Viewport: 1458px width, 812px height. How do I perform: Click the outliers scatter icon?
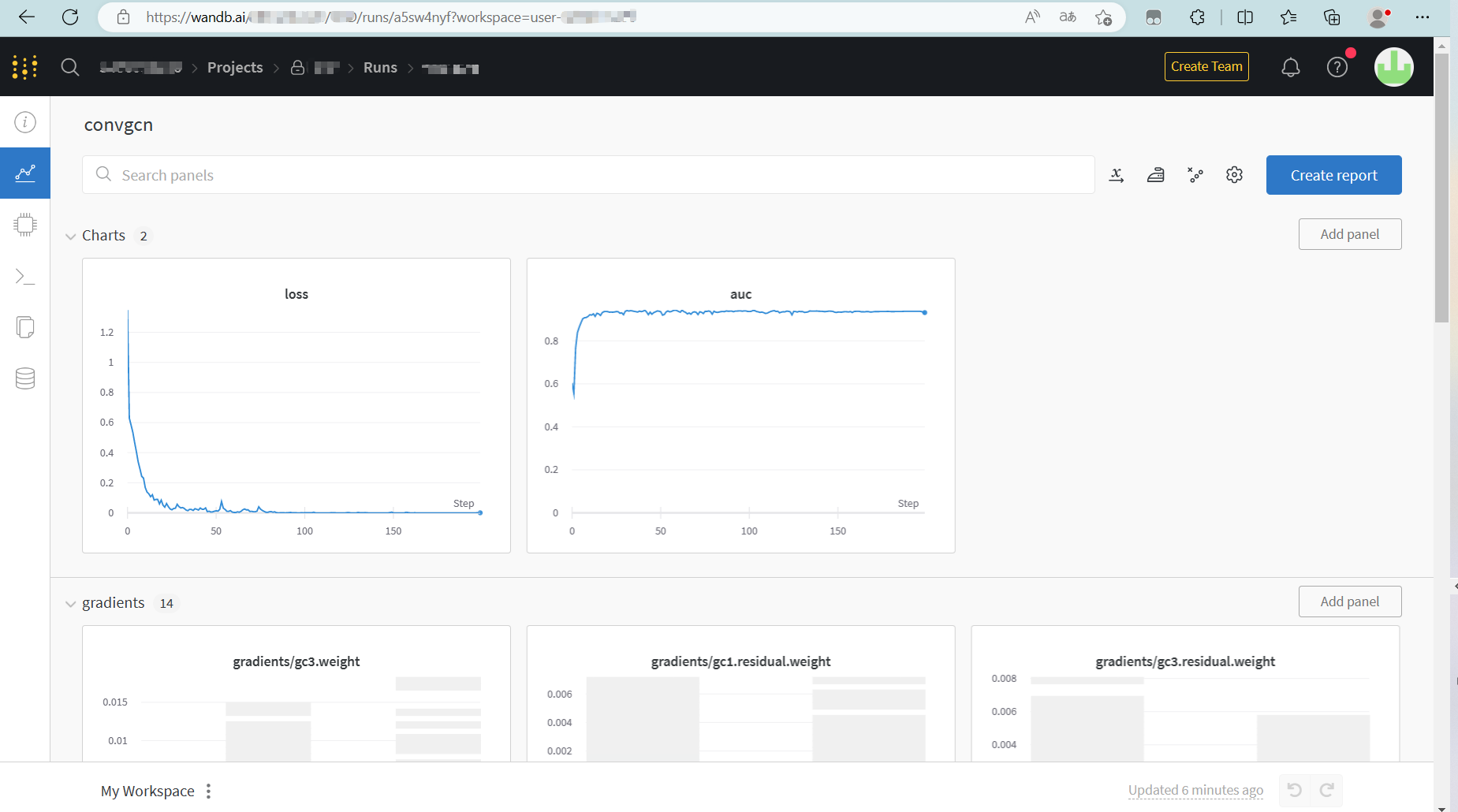click(x=1195, y=175)
